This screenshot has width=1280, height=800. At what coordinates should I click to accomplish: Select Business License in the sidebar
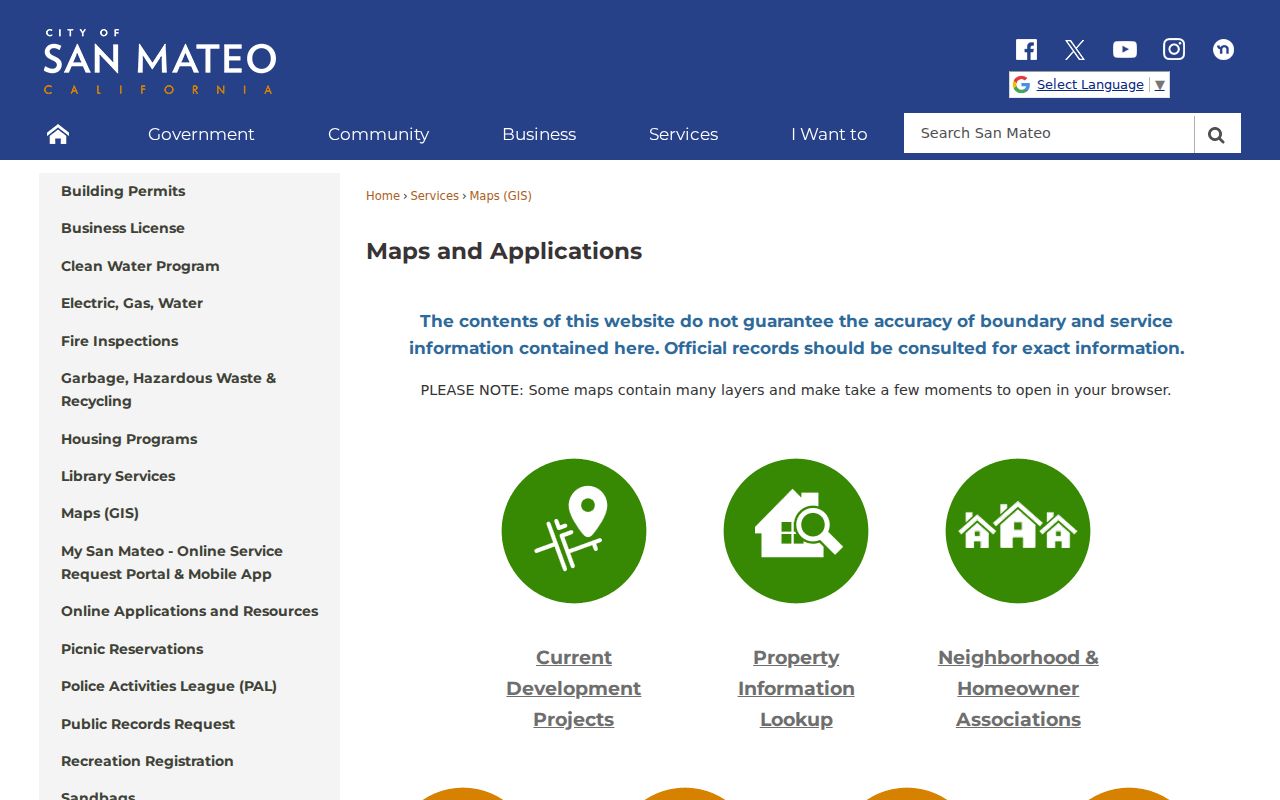[x=123, y=228]
